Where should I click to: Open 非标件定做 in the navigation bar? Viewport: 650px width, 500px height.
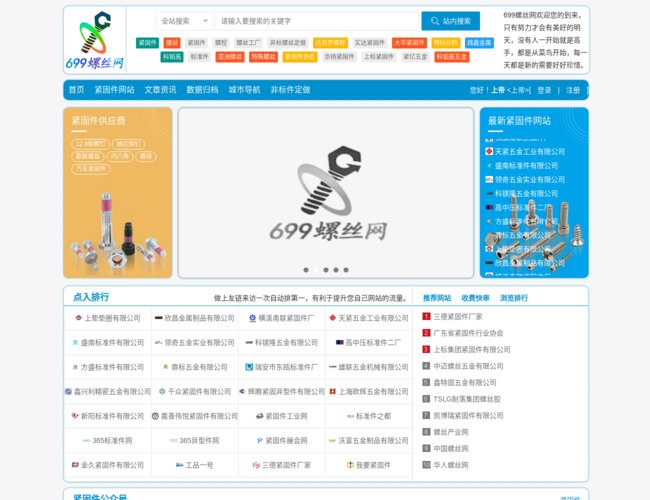coord(291,90)
